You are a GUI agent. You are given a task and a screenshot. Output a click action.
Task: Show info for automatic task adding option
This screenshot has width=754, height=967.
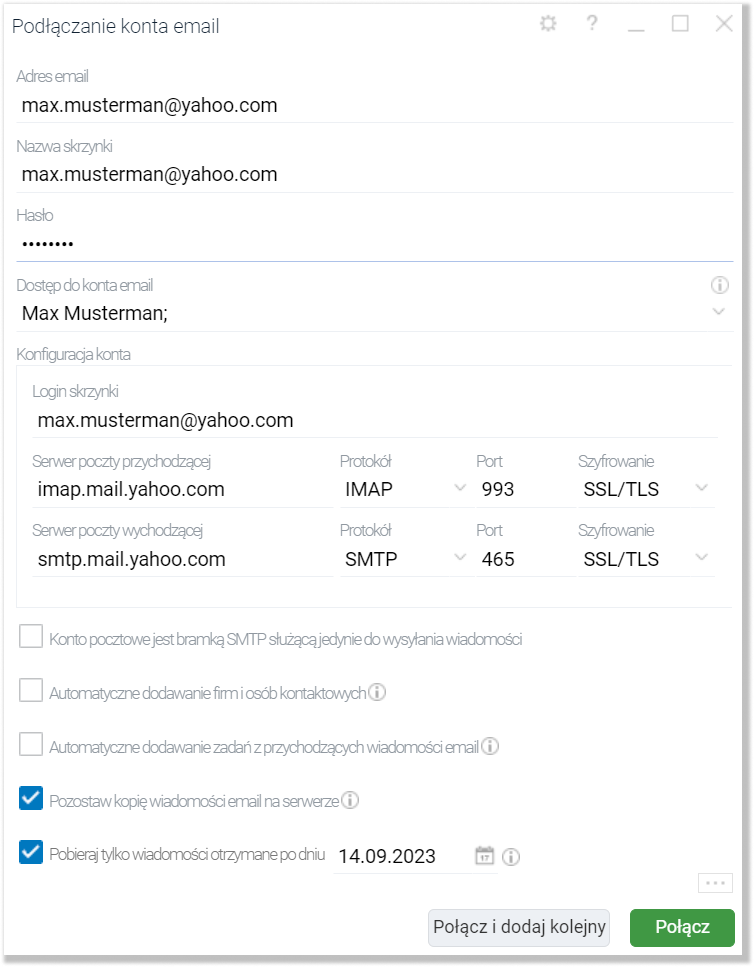[x=491, y=746]
